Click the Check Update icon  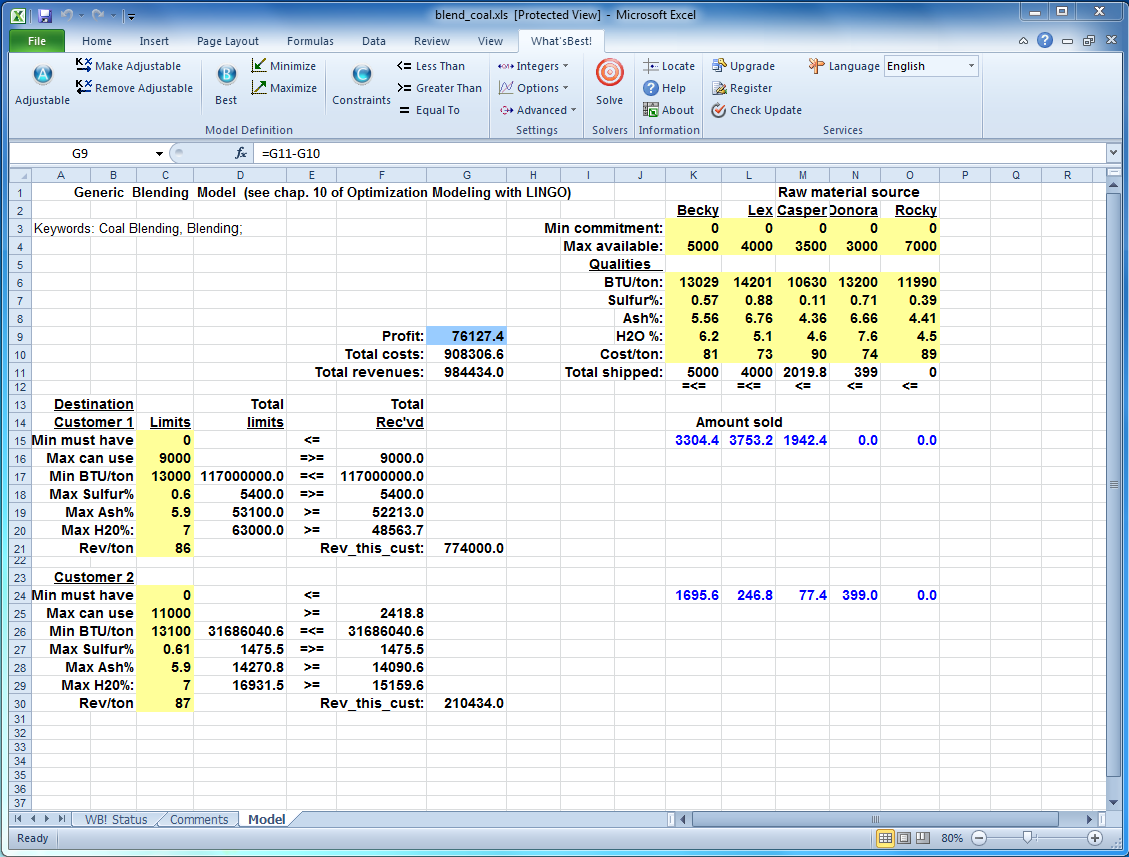(719, 110)
